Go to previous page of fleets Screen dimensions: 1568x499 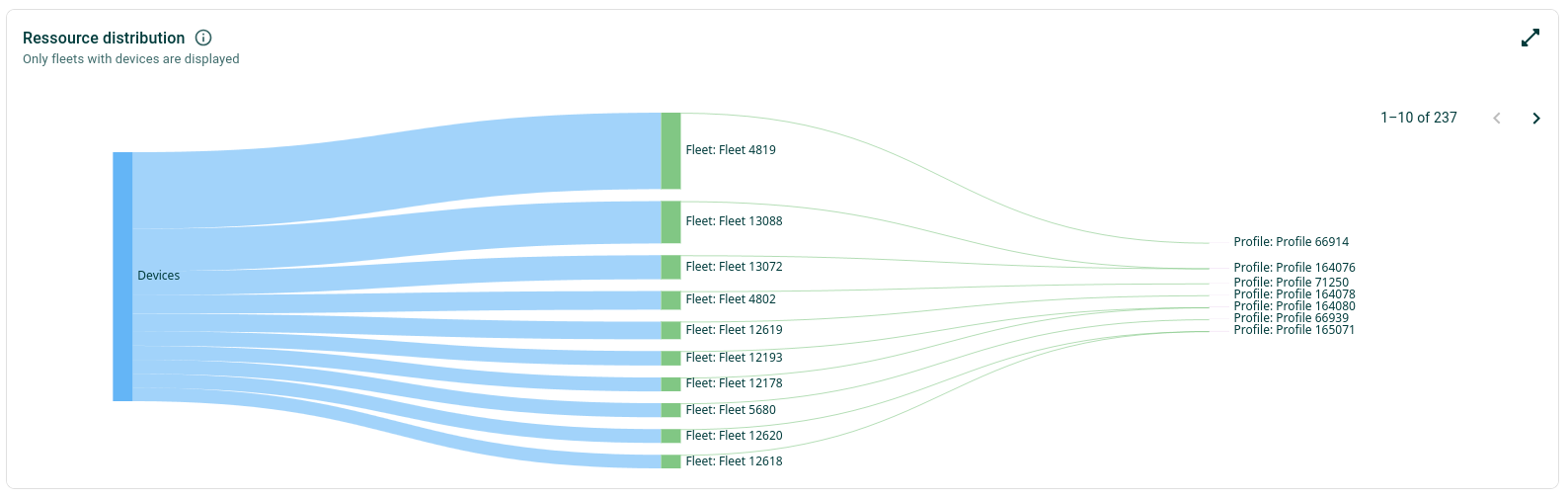point(1497,118)
